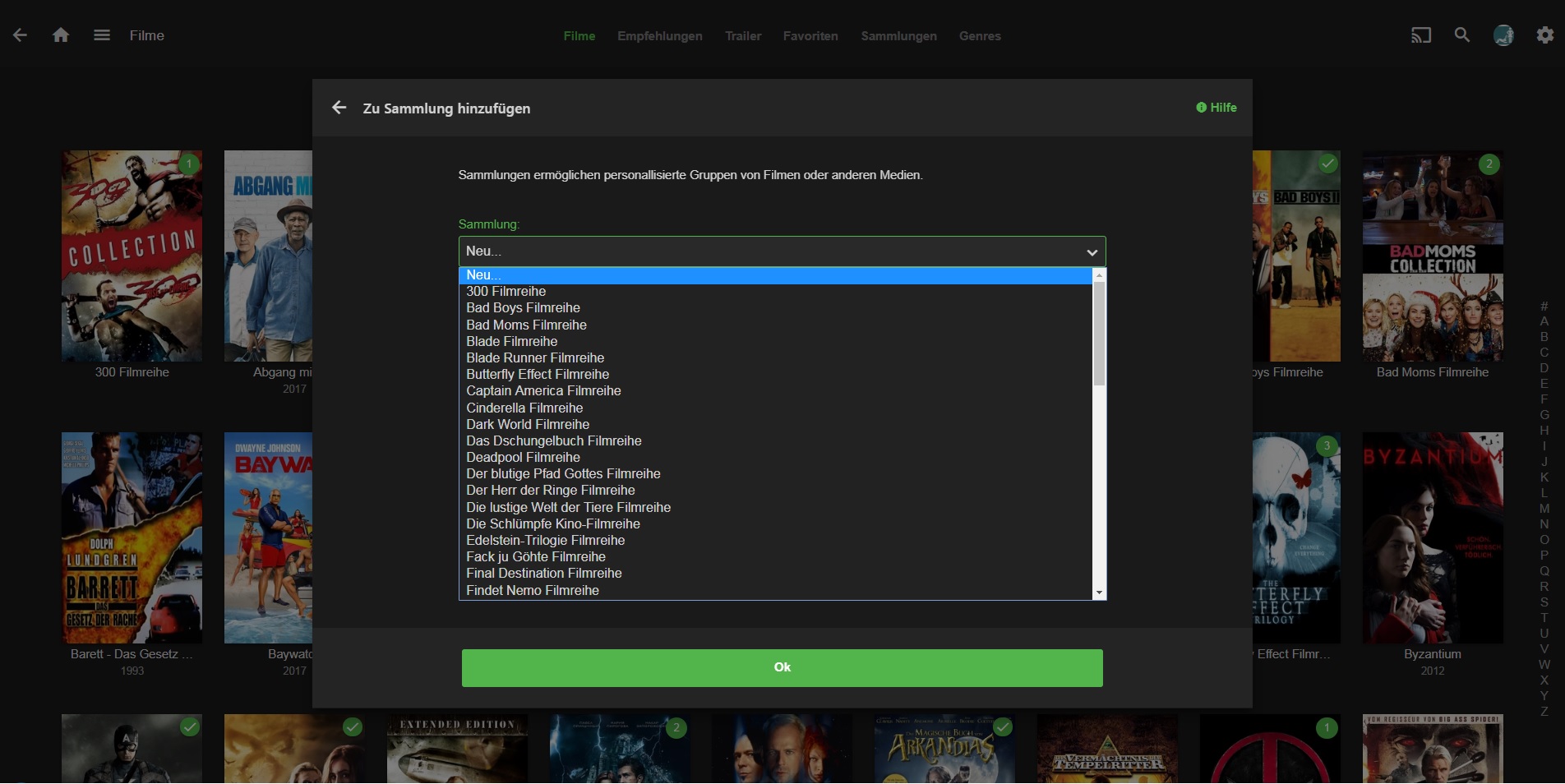1565x784 pixels.
Task: Open the cast to device icon
Action: (x=1421, y=35)
